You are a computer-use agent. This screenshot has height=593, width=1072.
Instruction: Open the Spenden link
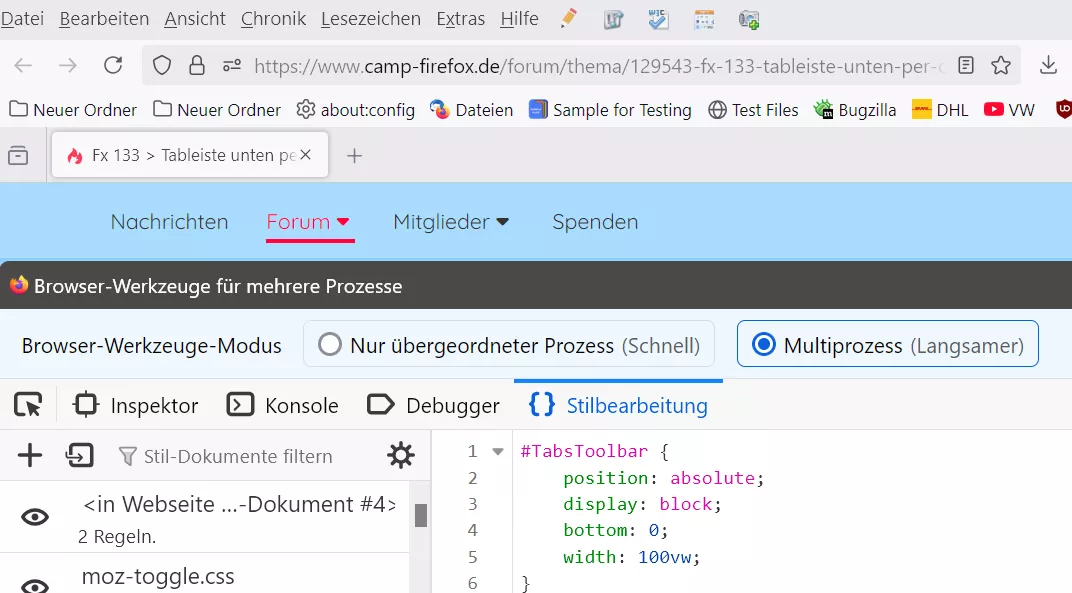[x=595, y=222]
